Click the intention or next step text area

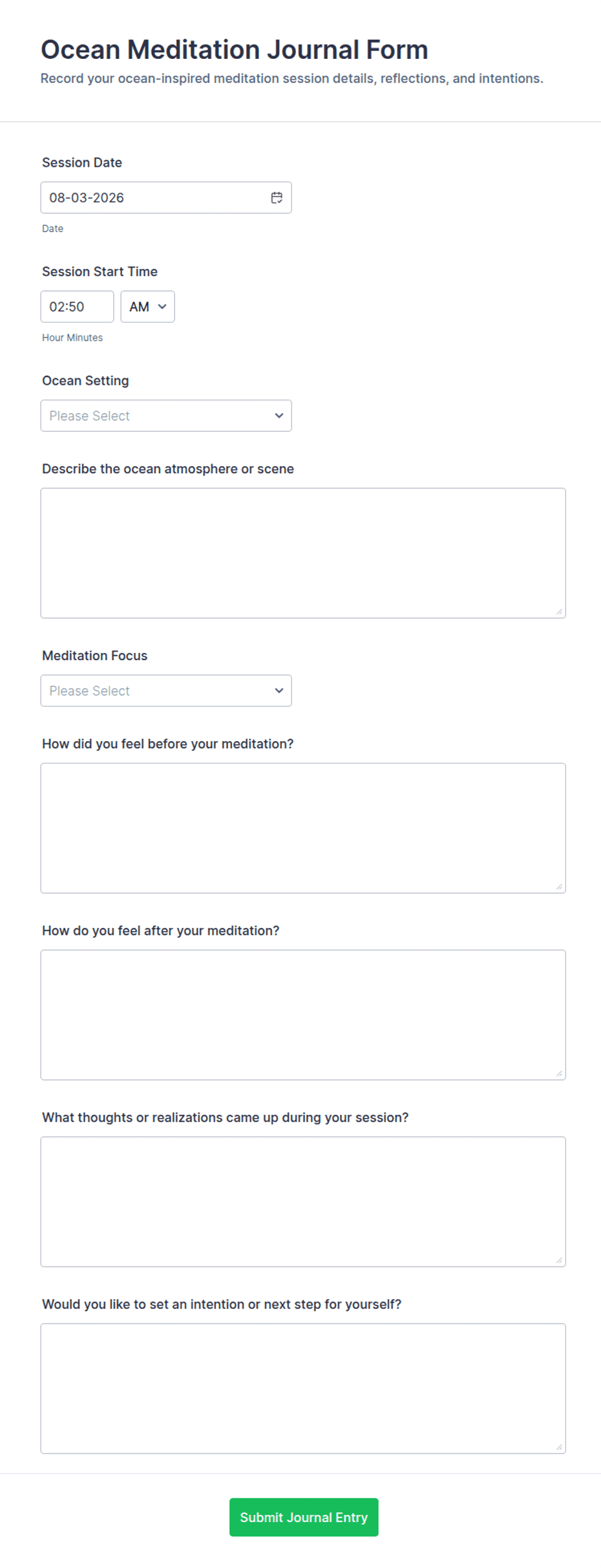303,1388
